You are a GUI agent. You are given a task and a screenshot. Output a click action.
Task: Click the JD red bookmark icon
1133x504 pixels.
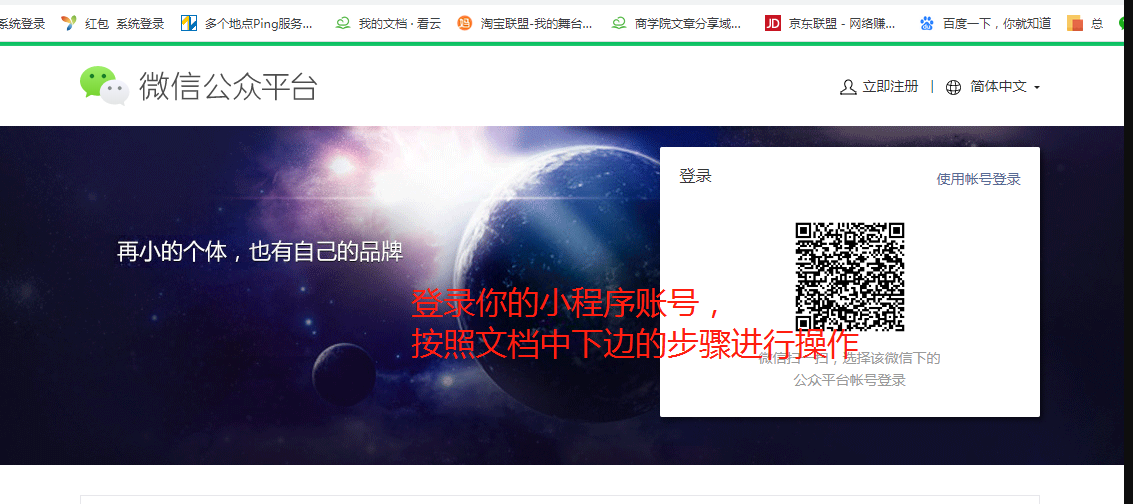[773, 23]
